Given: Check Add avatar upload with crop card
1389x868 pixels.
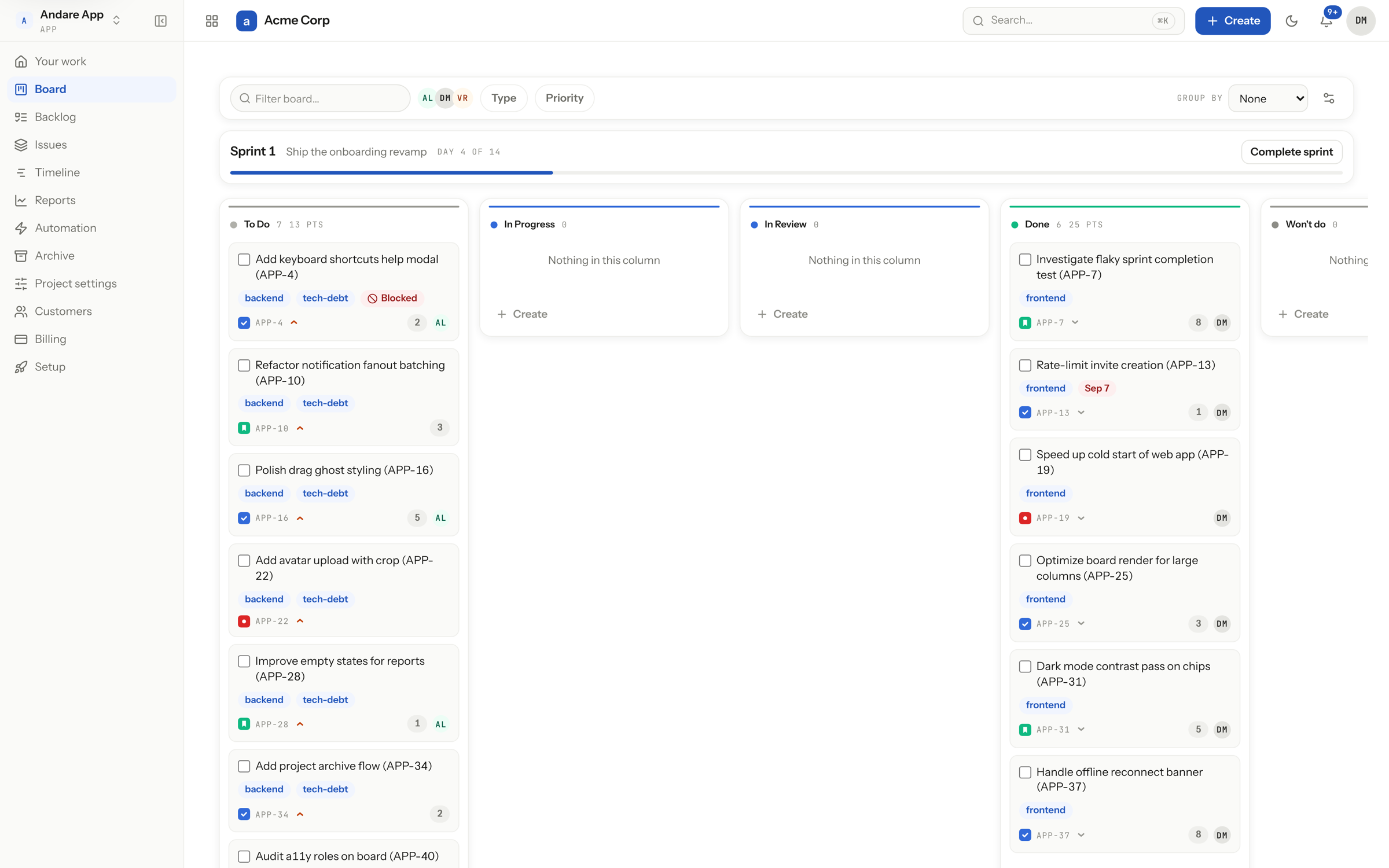Looking at the screenshot, I should [244, 561].
